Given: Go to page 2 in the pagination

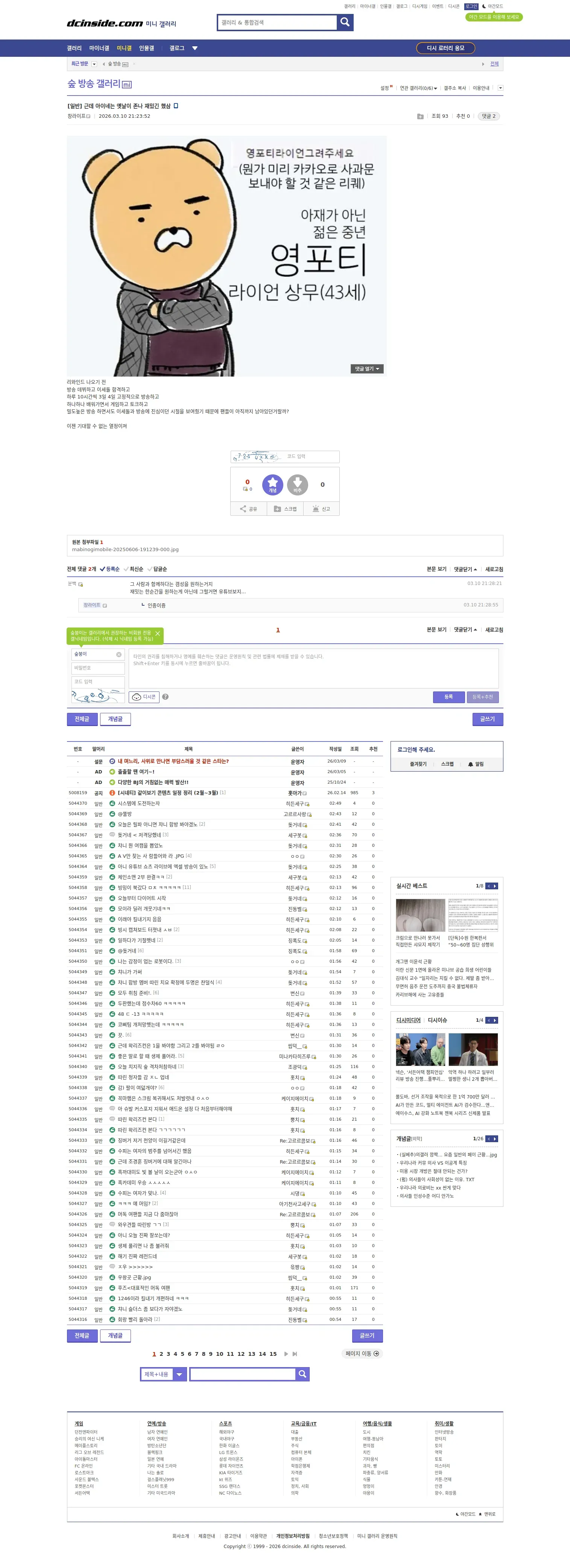Looking at the screenshot, I should [161, 1354].
